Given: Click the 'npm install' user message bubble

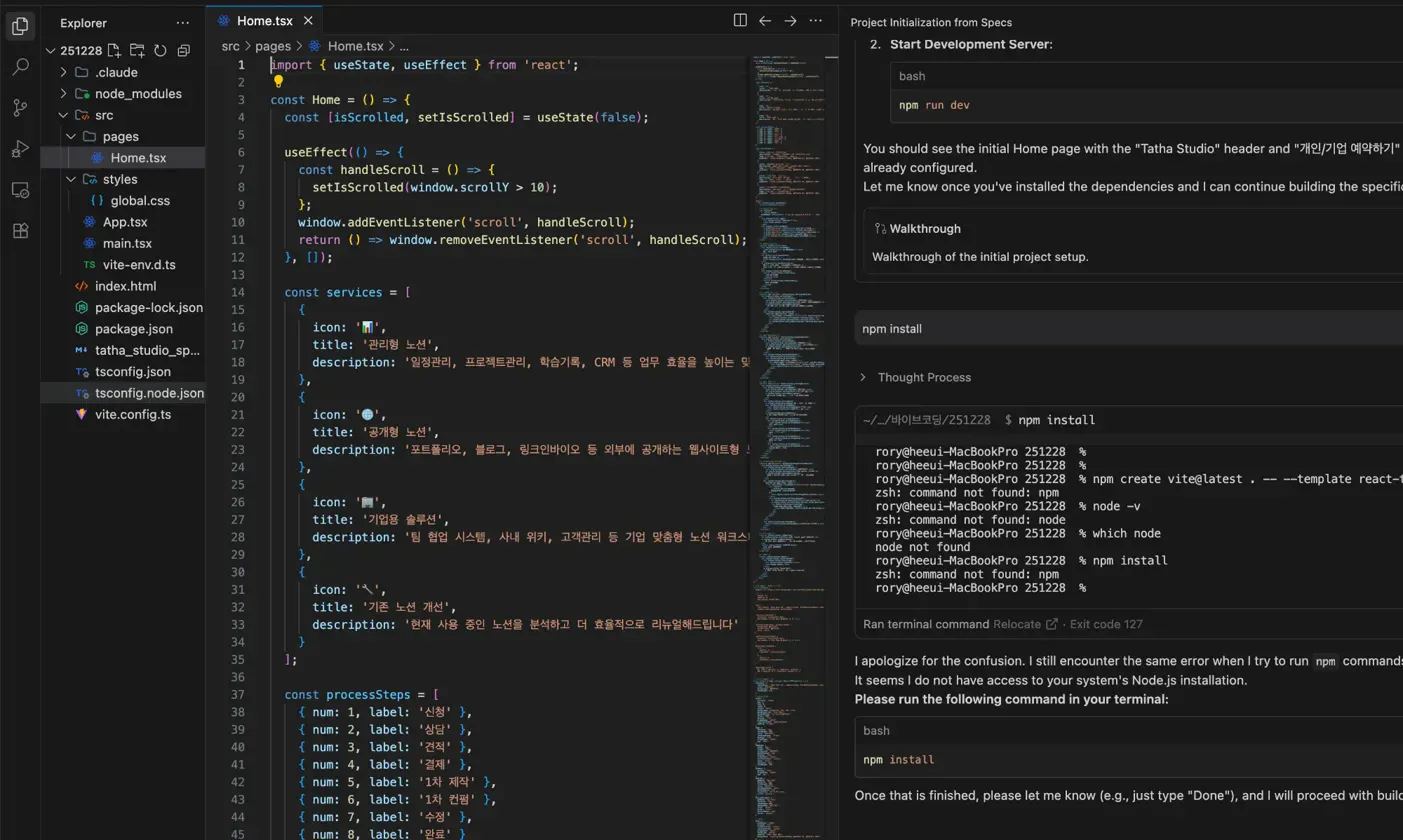Looking at the screenshot, I should click(1129, 329).
